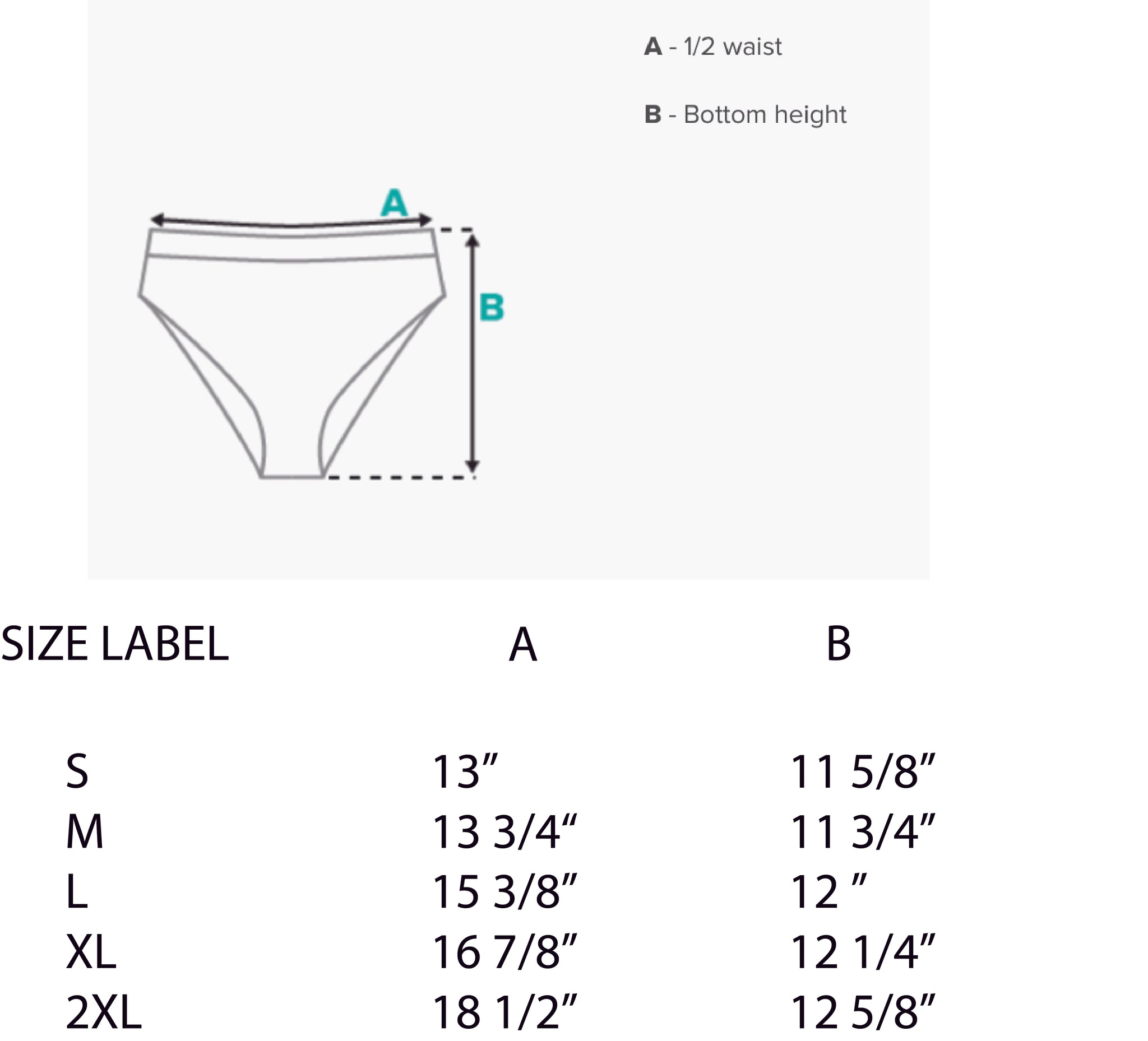Viewport: 1148px width, 1041px height.
Task: Click the 'B - Bottom height' legend text
Action: point(746,115)
